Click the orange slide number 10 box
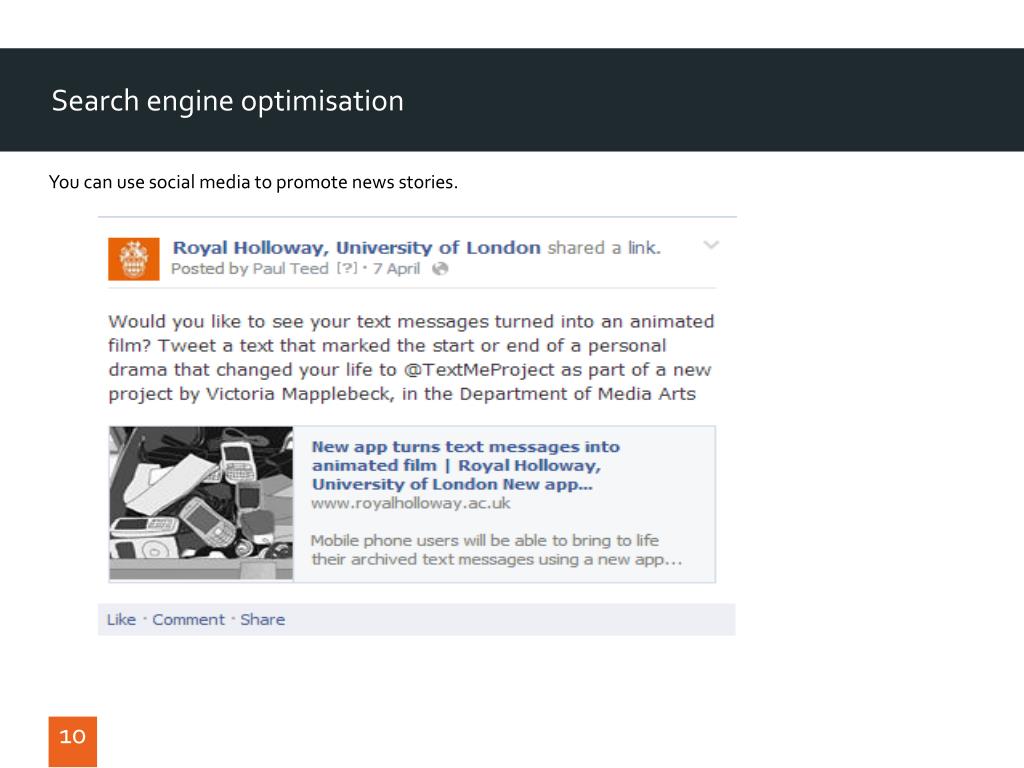The height and width of the screenshot is (768, 1024). click(72, 741)
